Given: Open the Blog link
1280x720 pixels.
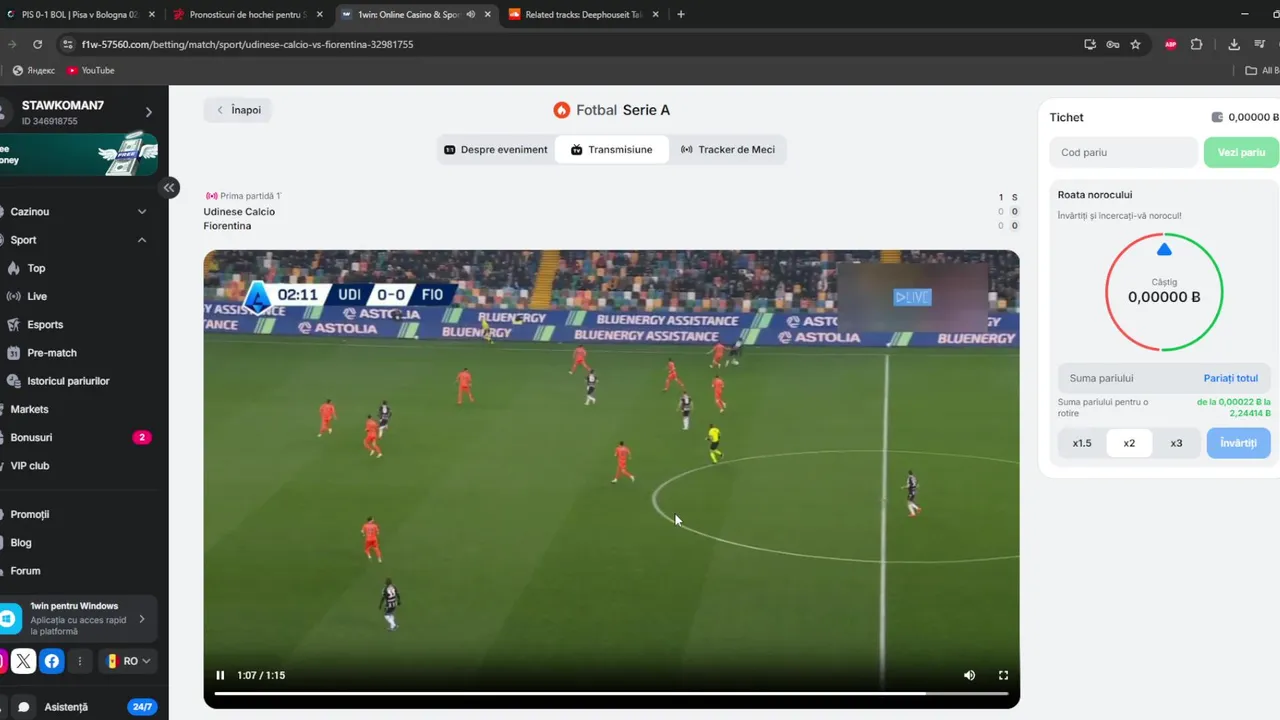Looking at the screenshot, I should pyautogui.click(x=21, y=543).
